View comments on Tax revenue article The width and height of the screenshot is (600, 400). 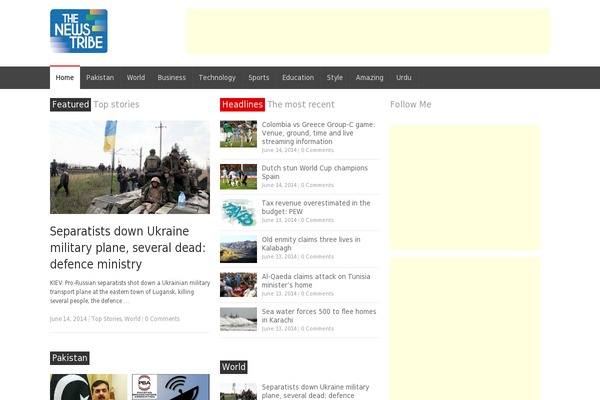coord(317,220)
